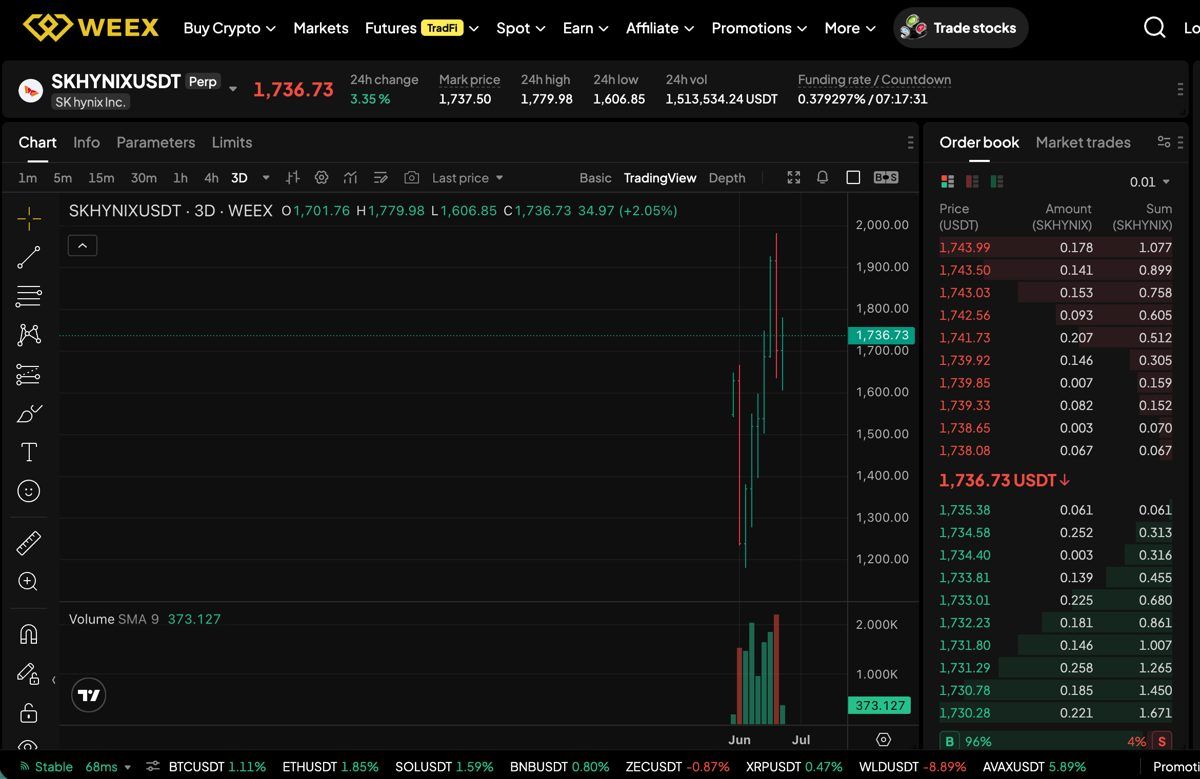Viewport: 1200px width, 779px height.
Task: Open chart axis settings gear
Action: [883, 740]
